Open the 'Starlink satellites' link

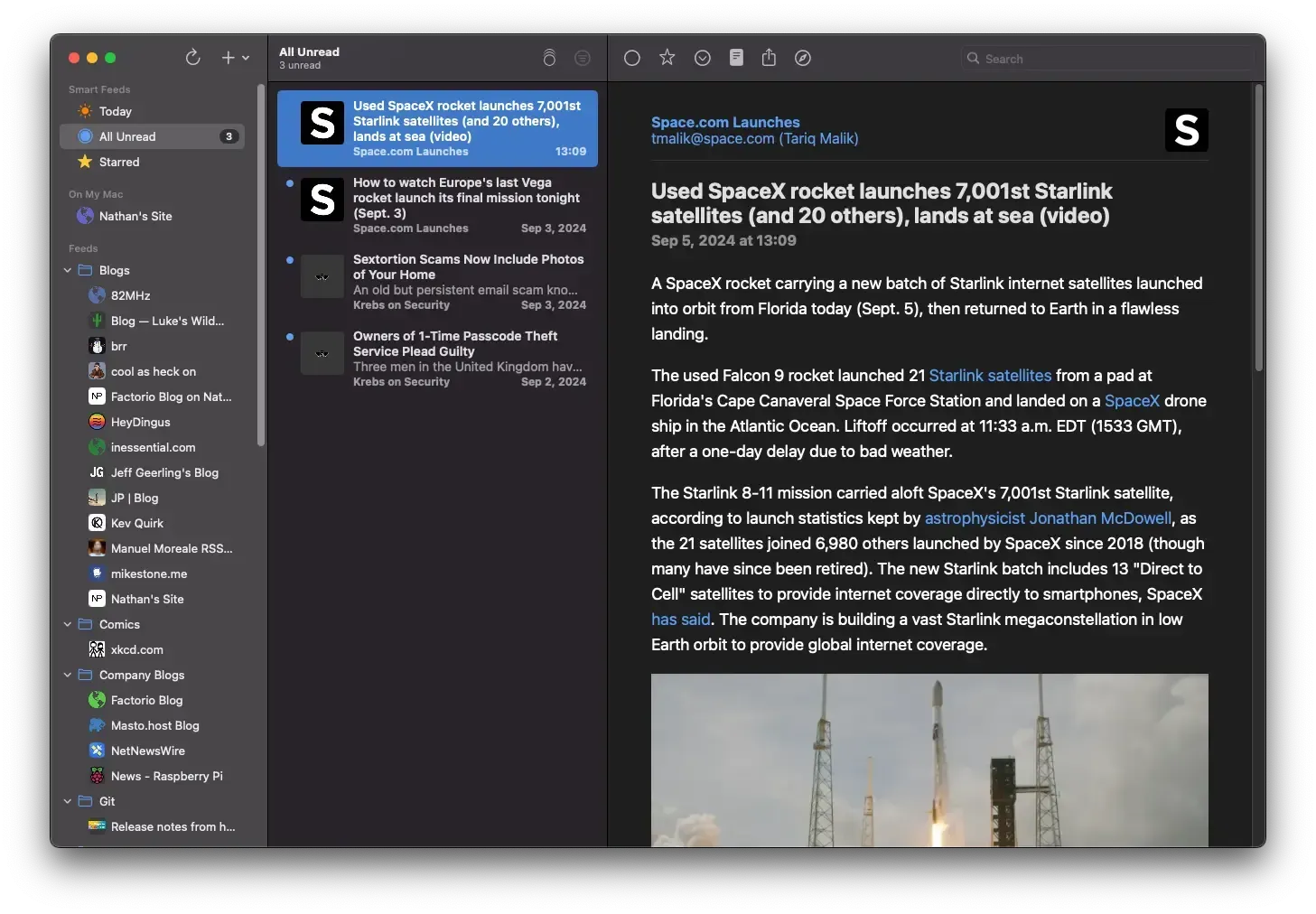click(990, 375)
